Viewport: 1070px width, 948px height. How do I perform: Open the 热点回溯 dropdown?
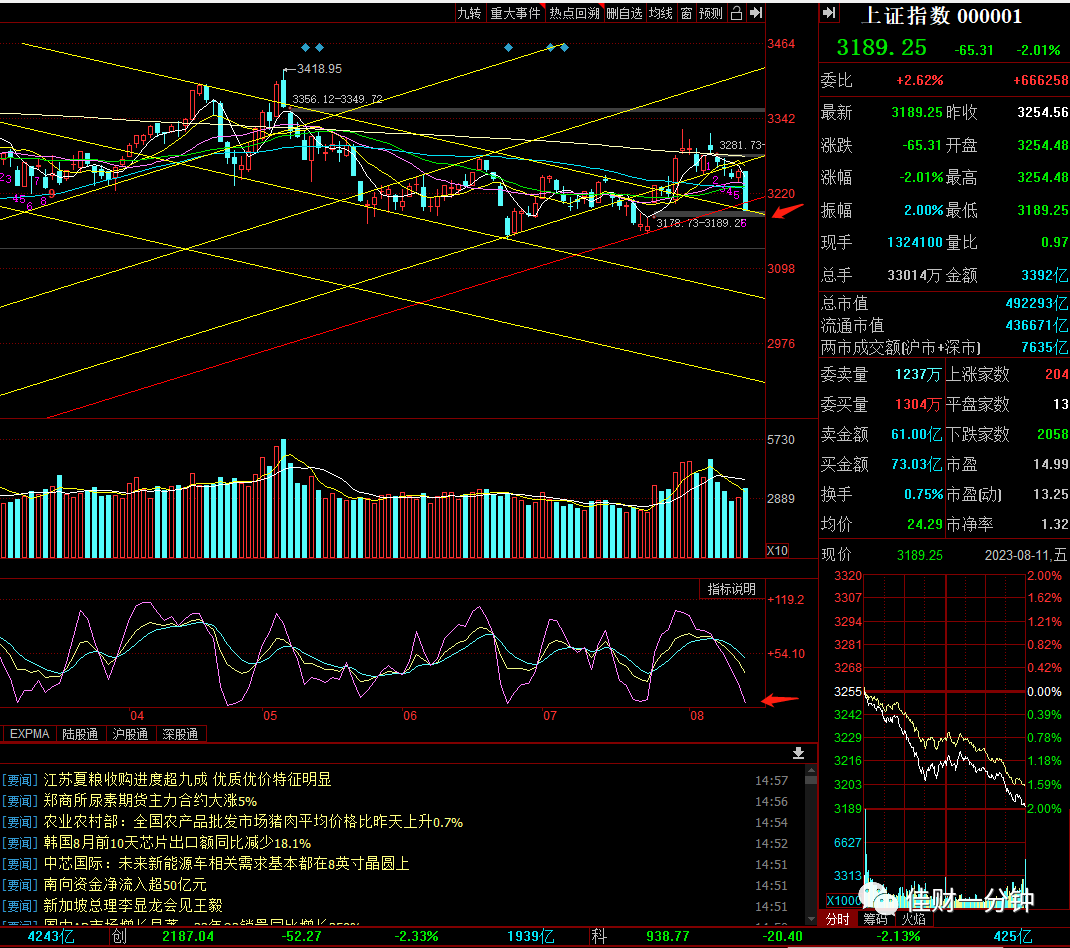click(x=575, y=13)
